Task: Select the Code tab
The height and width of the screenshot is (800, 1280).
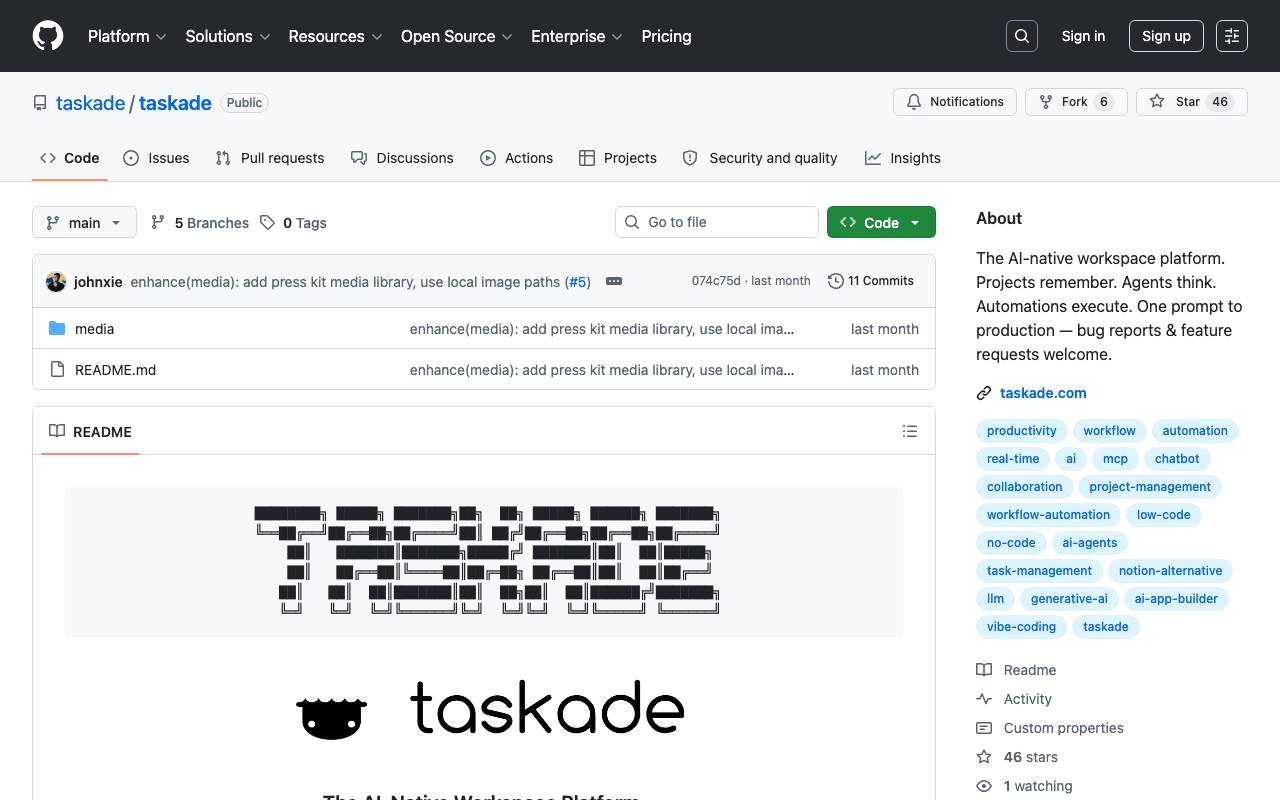Action: click(x=70, y=158)
